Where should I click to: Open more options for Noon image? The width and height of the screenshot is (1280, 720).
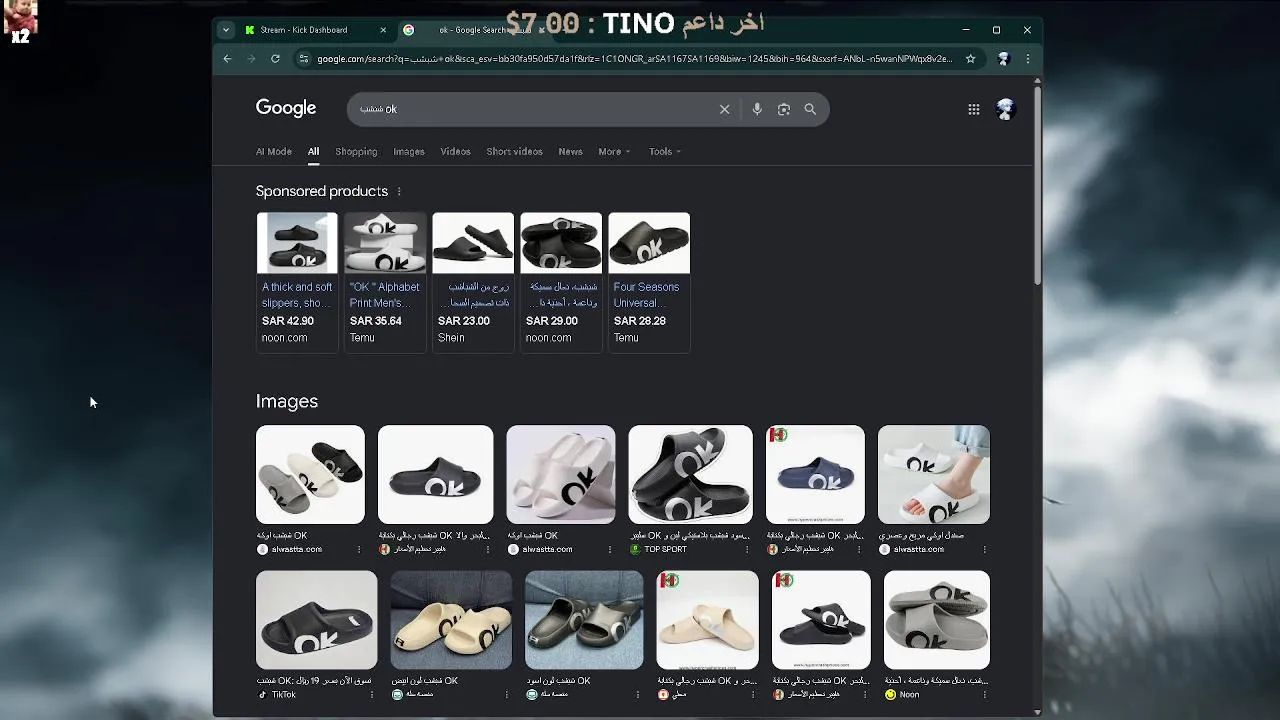[x=984, y=694]
